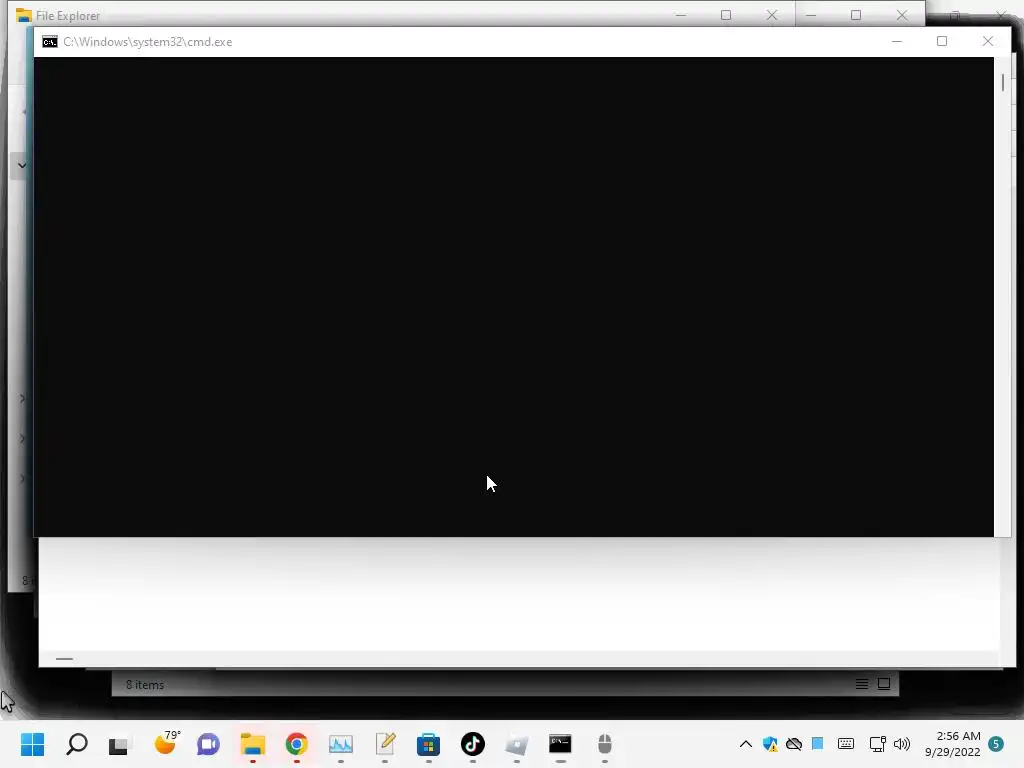Switch File Explorer to large icons view
1024x768 pixels.
[884, 684]
